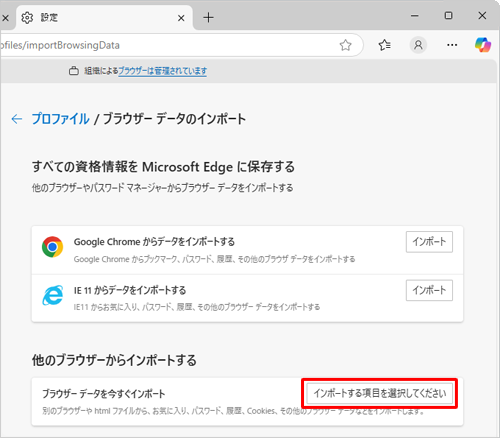Click the Google Chrome logo icon
500x438 pixels.
pos(52,247)
